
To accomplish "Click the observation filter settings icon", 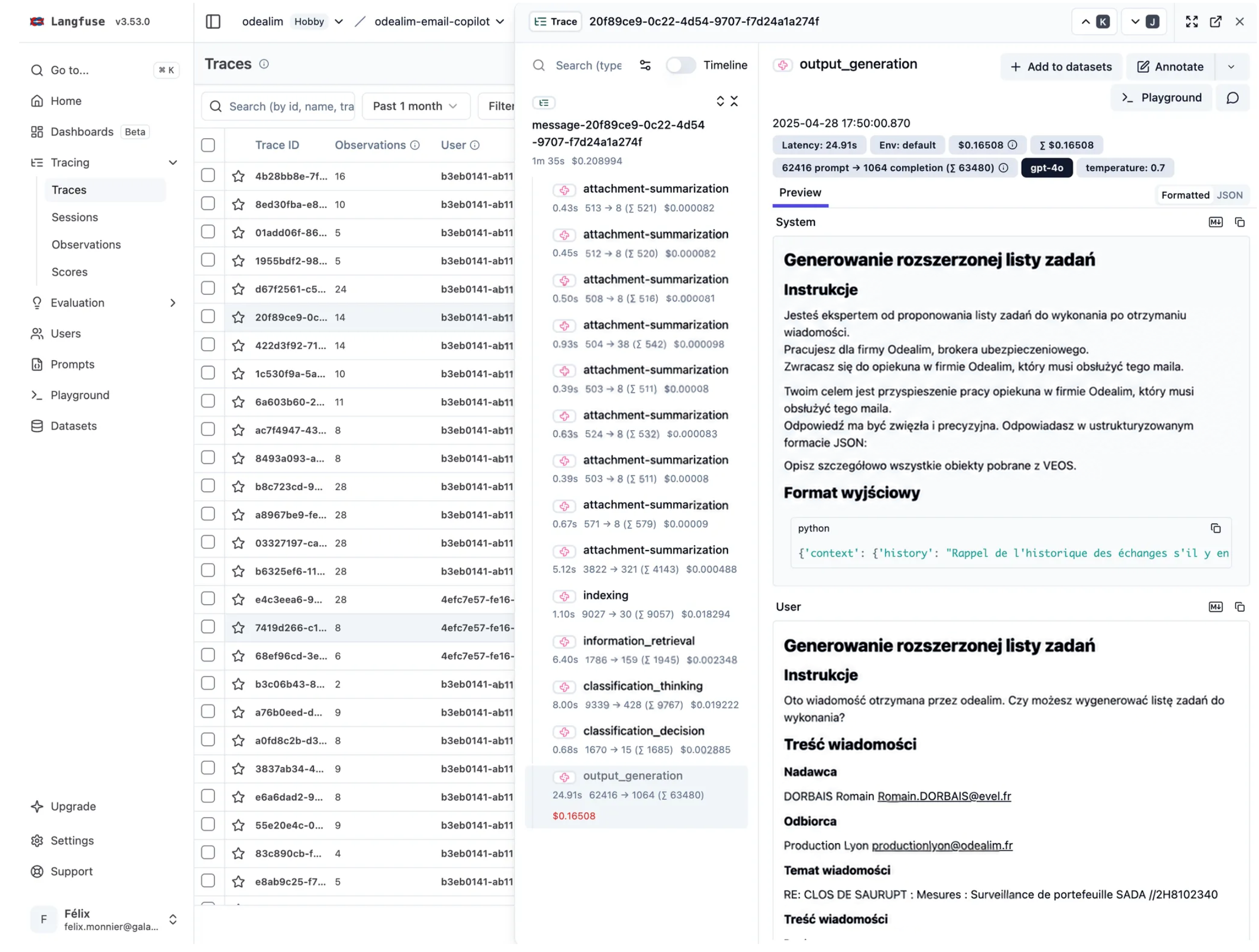I will pos(645,65).
